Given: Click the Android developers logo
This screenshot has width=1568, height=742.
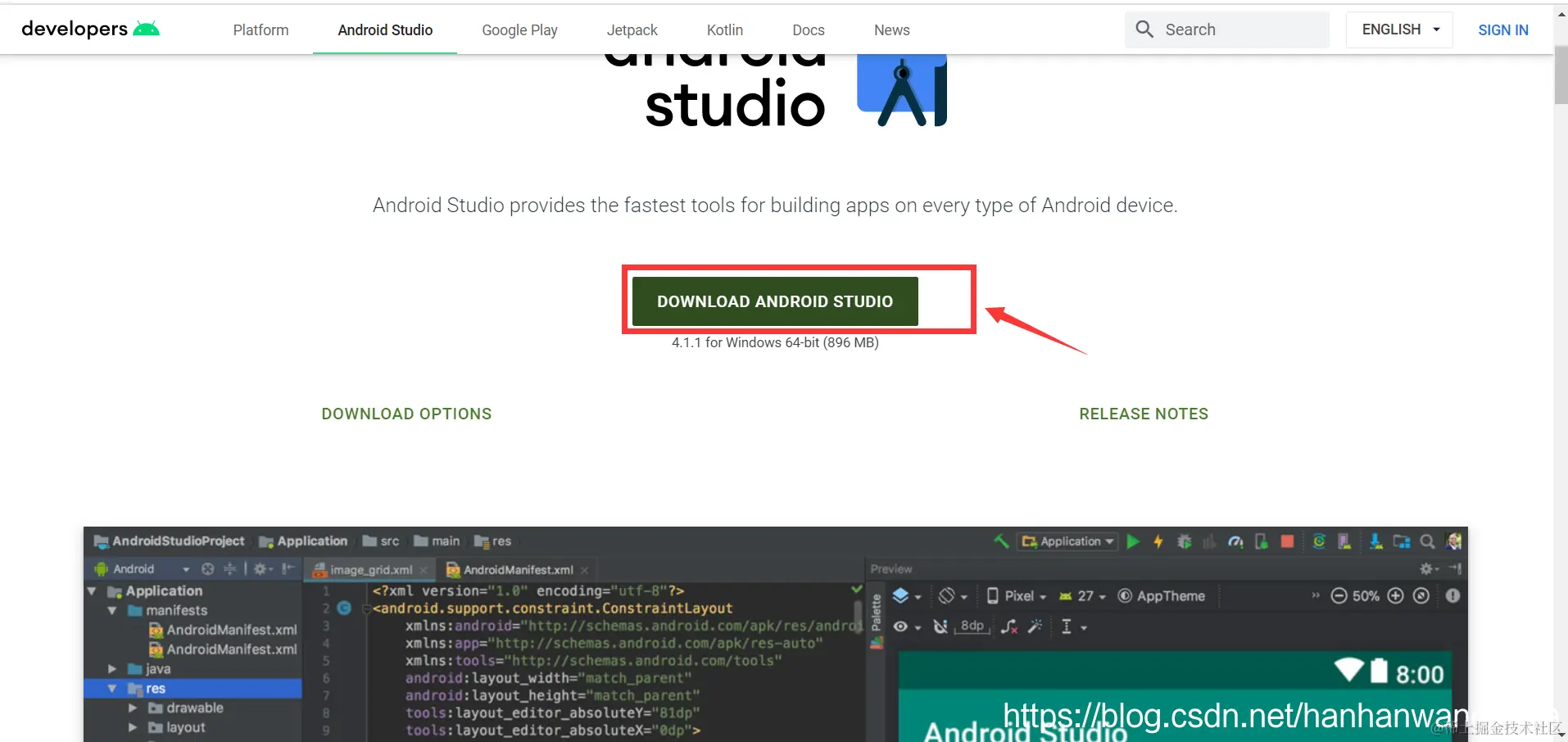Looking at the screenshot, I should click(x=90, y=29).
